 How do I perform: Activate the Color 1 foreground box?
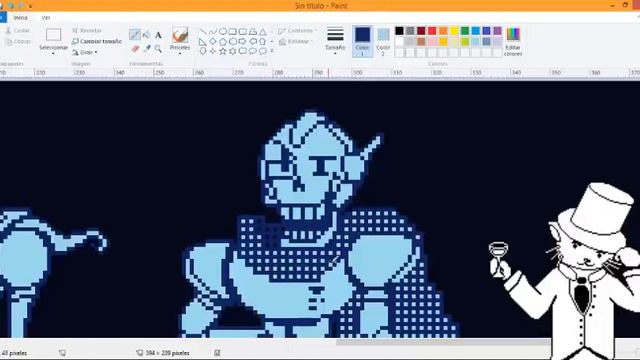[362, 41]
